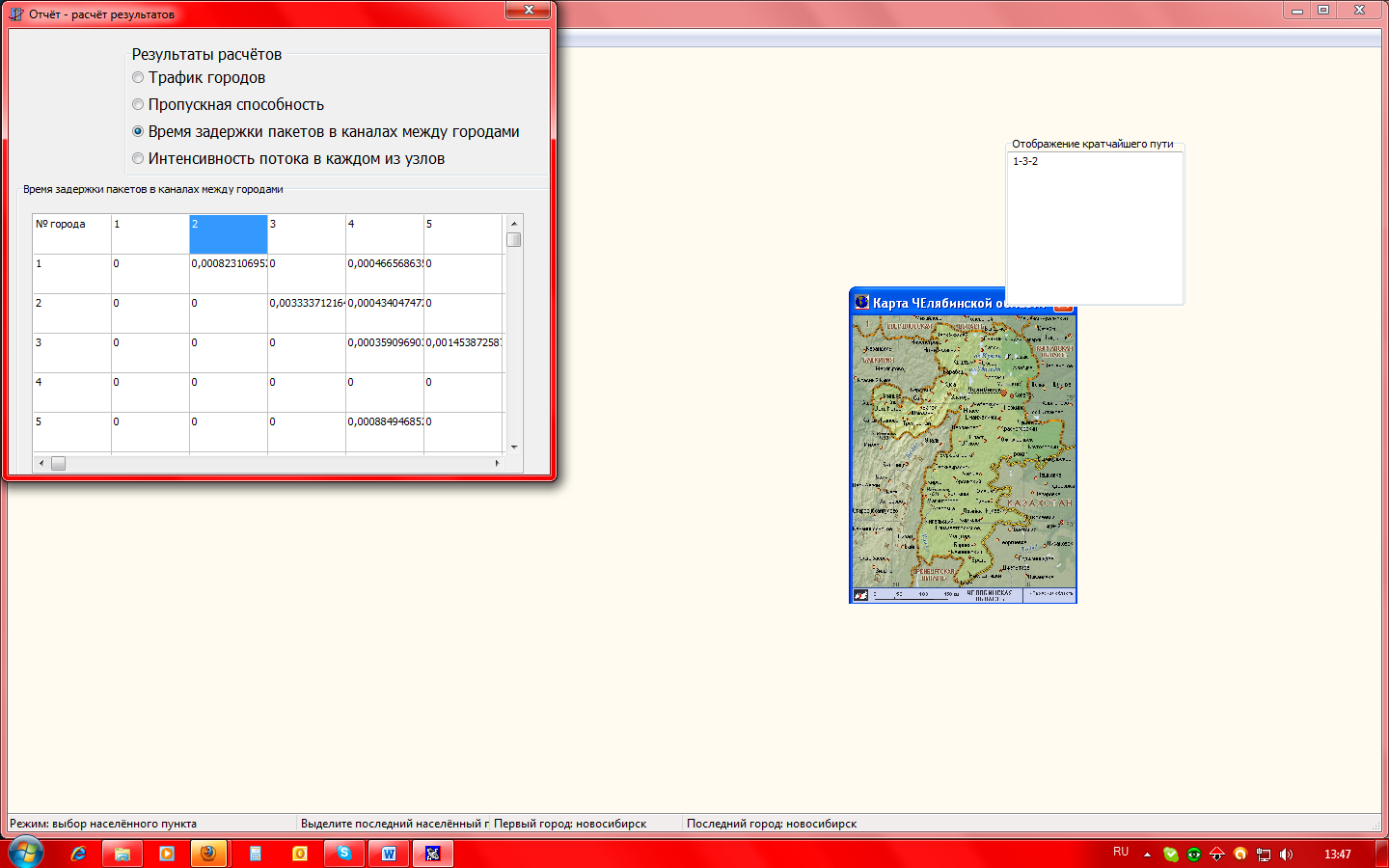Click the clock showing 13:47
Screen dimensions: 1389x868
tap(1337, 854)
